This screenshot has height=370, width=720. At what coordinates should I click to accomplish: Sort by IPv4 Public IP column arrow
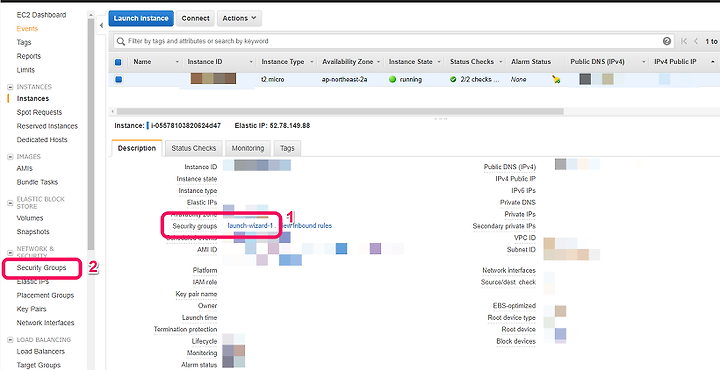pyautogui.click(x=713, y=62)
